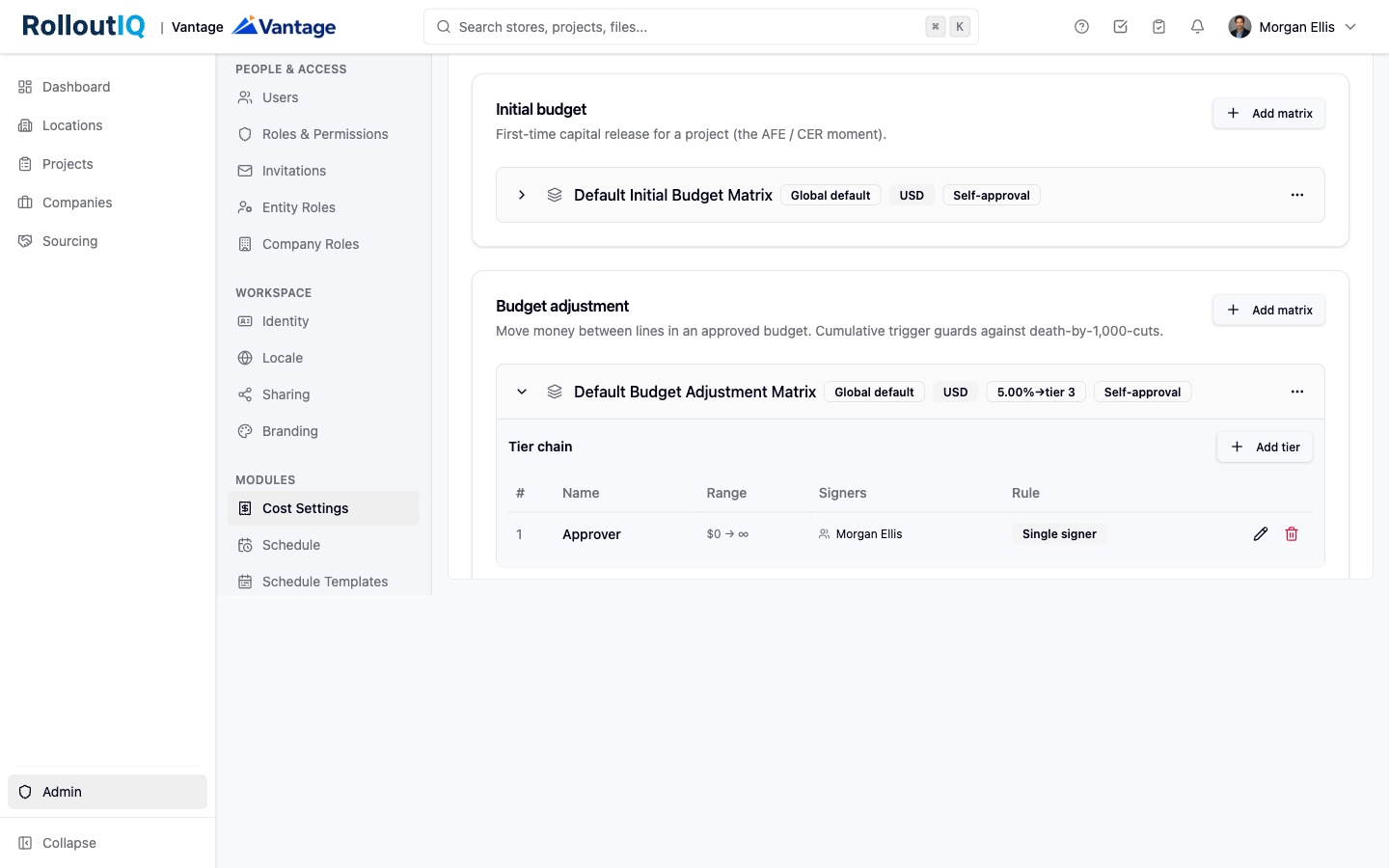Open more options for Default Budget Adjustment Matrix
Viewport: 1389px width, 868px height.
(1297, 392)
